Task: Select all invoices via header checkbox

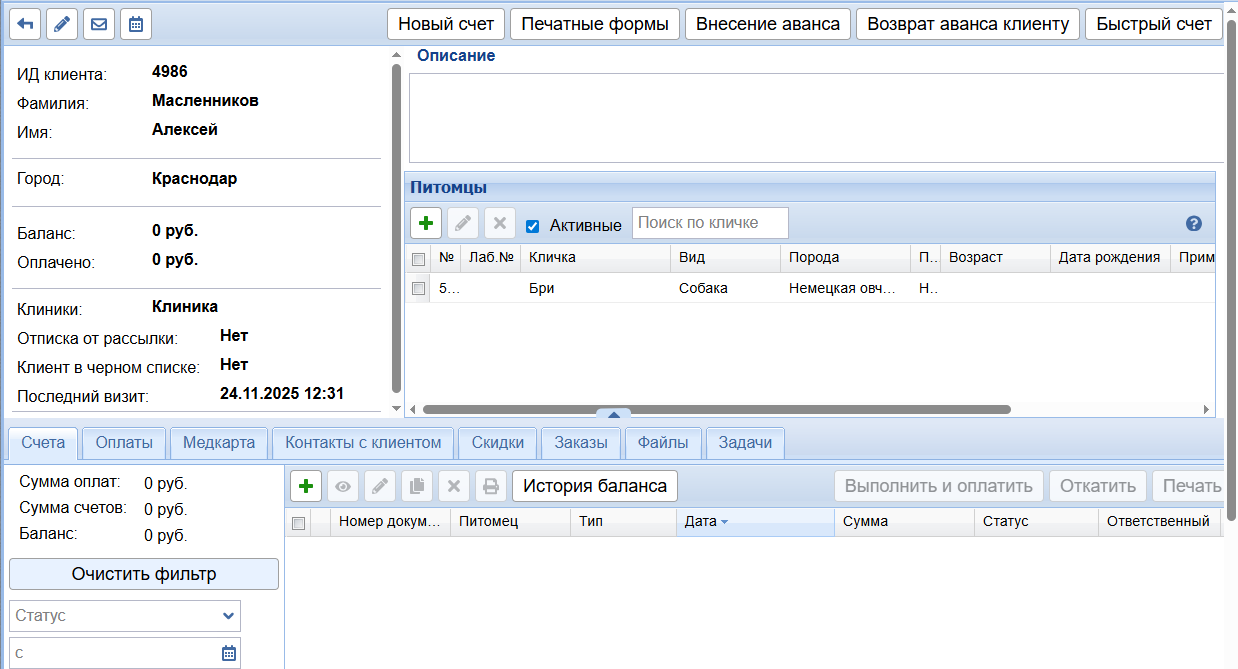Action: 298,522
